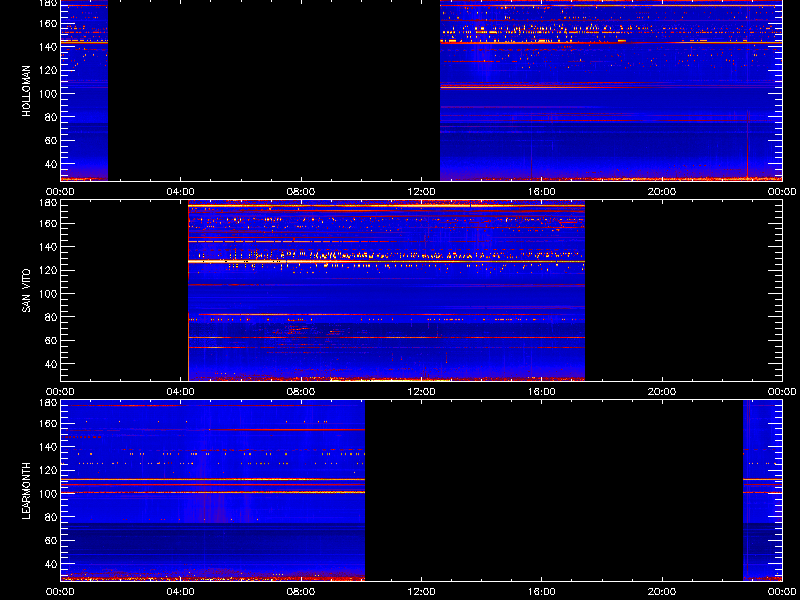
Task: Pick the 180 frequency tick on Learmonth axis
Action: point(46,403)
